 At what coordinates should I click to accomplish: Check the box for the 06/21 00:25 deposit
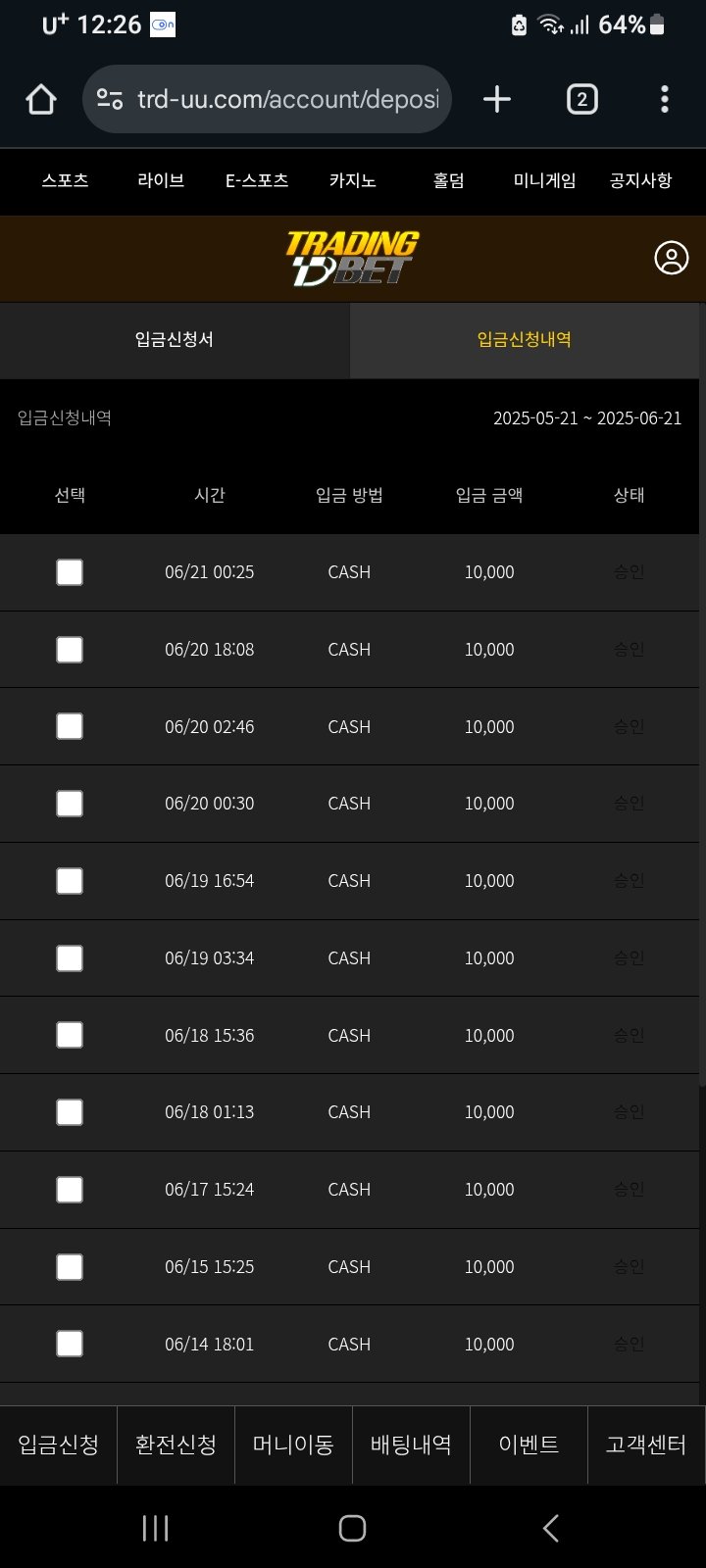pyautogui.click(x=70, y=572)
